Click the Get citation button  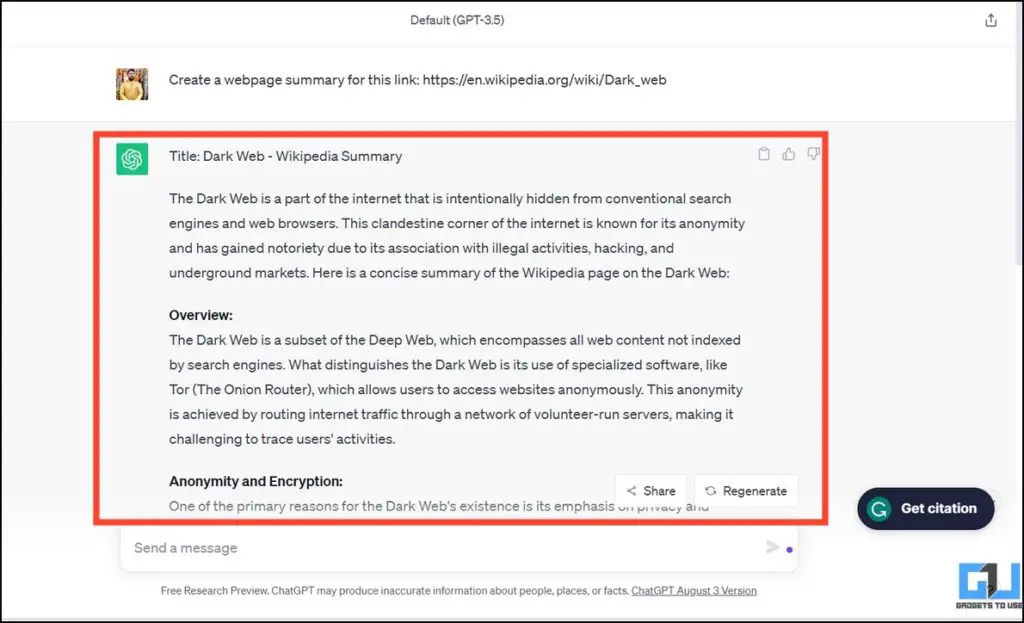coord(925,508)
